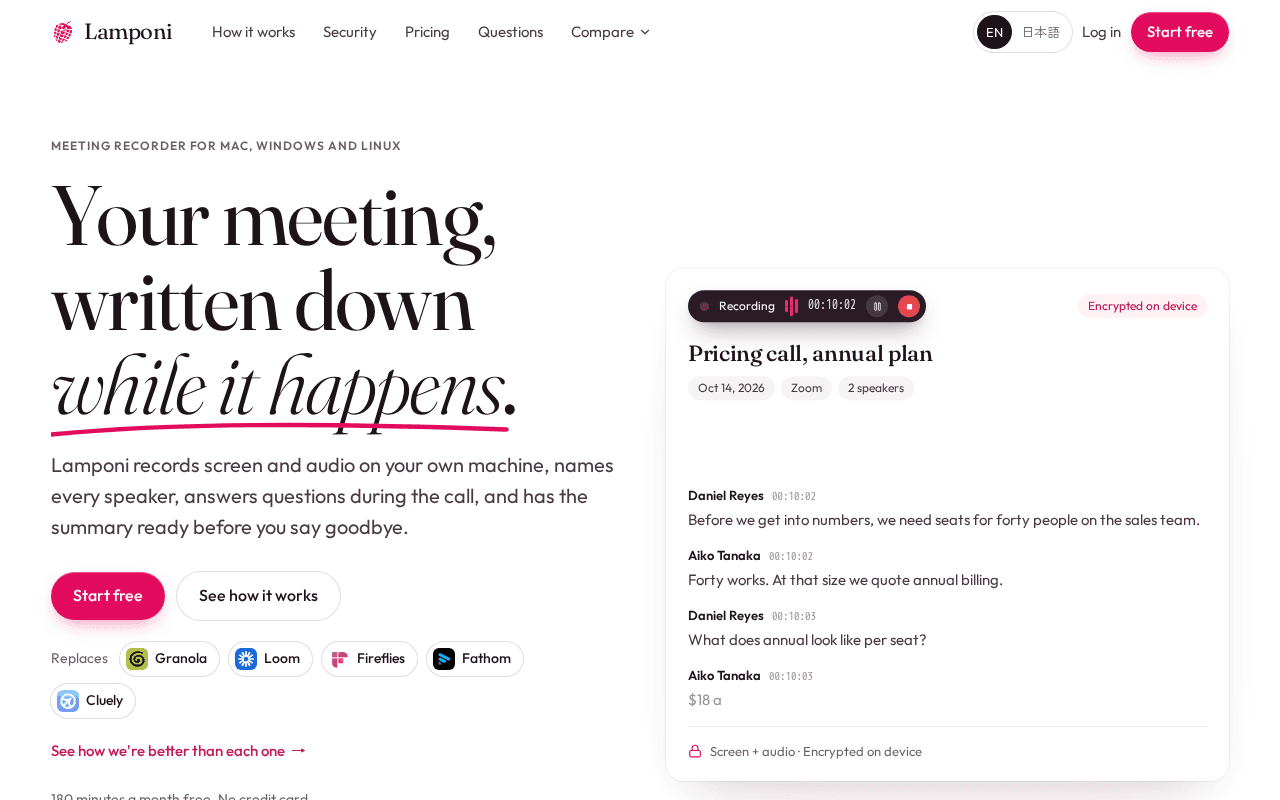
Task: Click the chevron next to Compare
Action: tap(645, 32)
